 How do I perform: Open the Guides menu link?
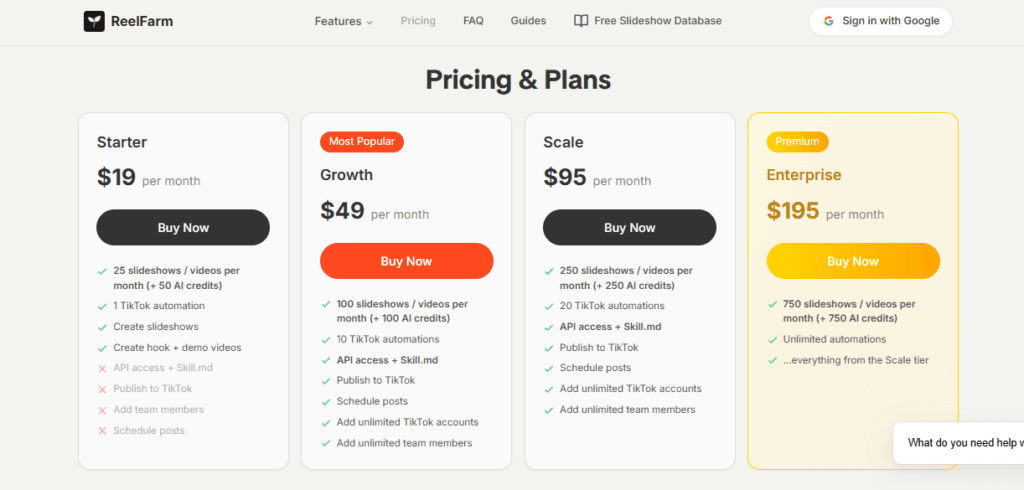pyautogui.click(x=528, y=21)
